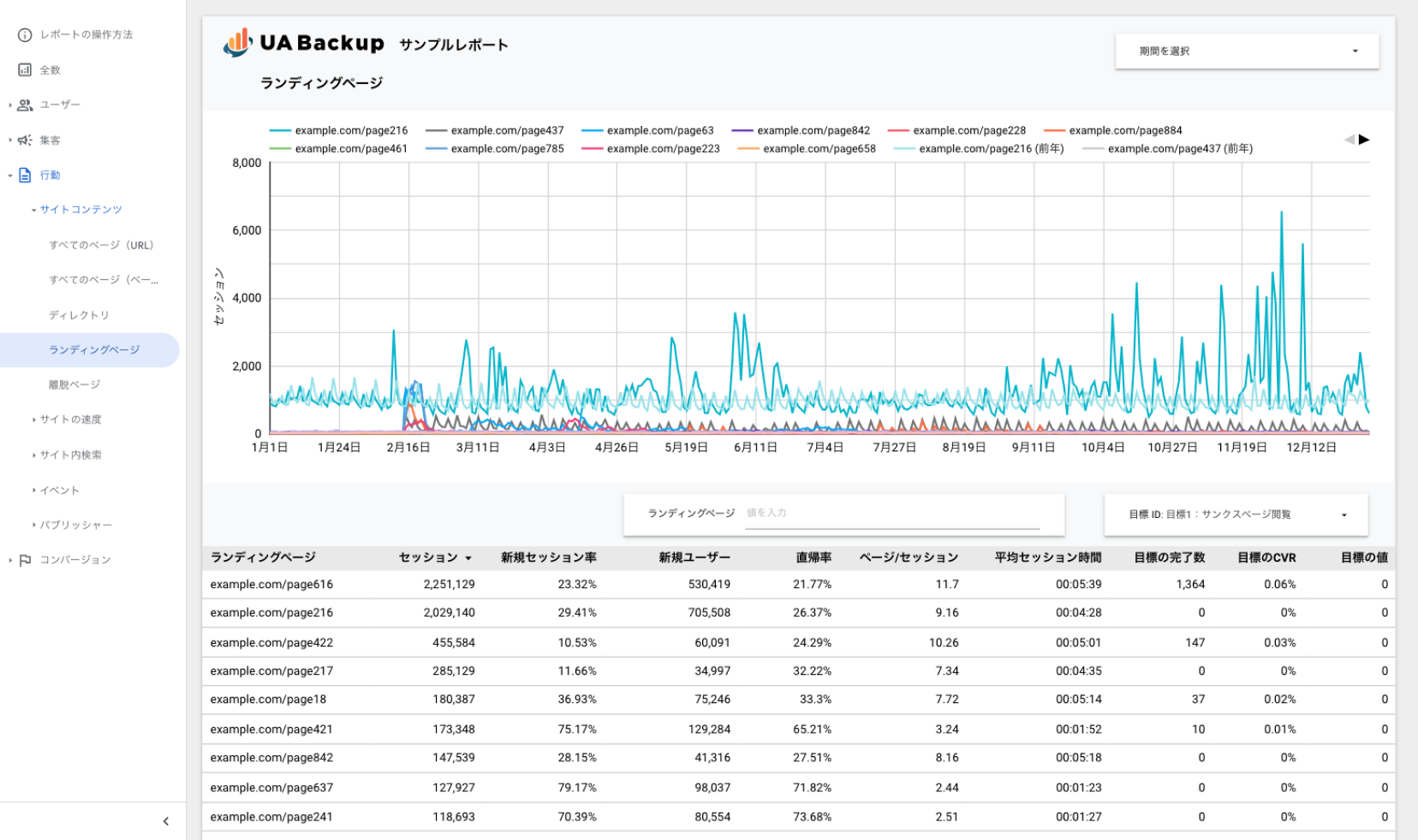Click the UA Backup logo icon
Viewport: 1418px width, 840px height.
(237, 42)
